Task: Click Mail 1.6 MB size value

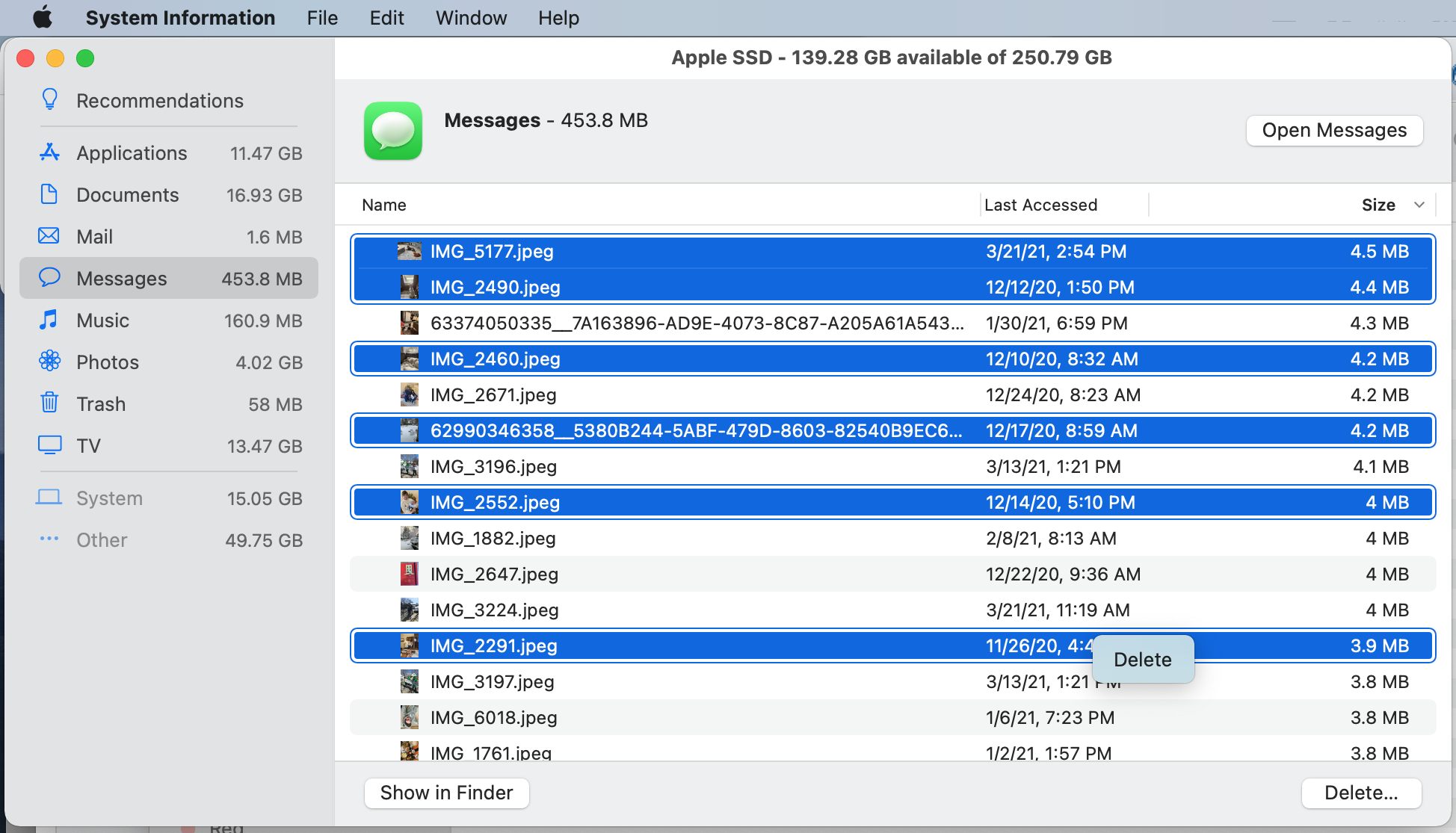Action: click(x=274, y=237)
